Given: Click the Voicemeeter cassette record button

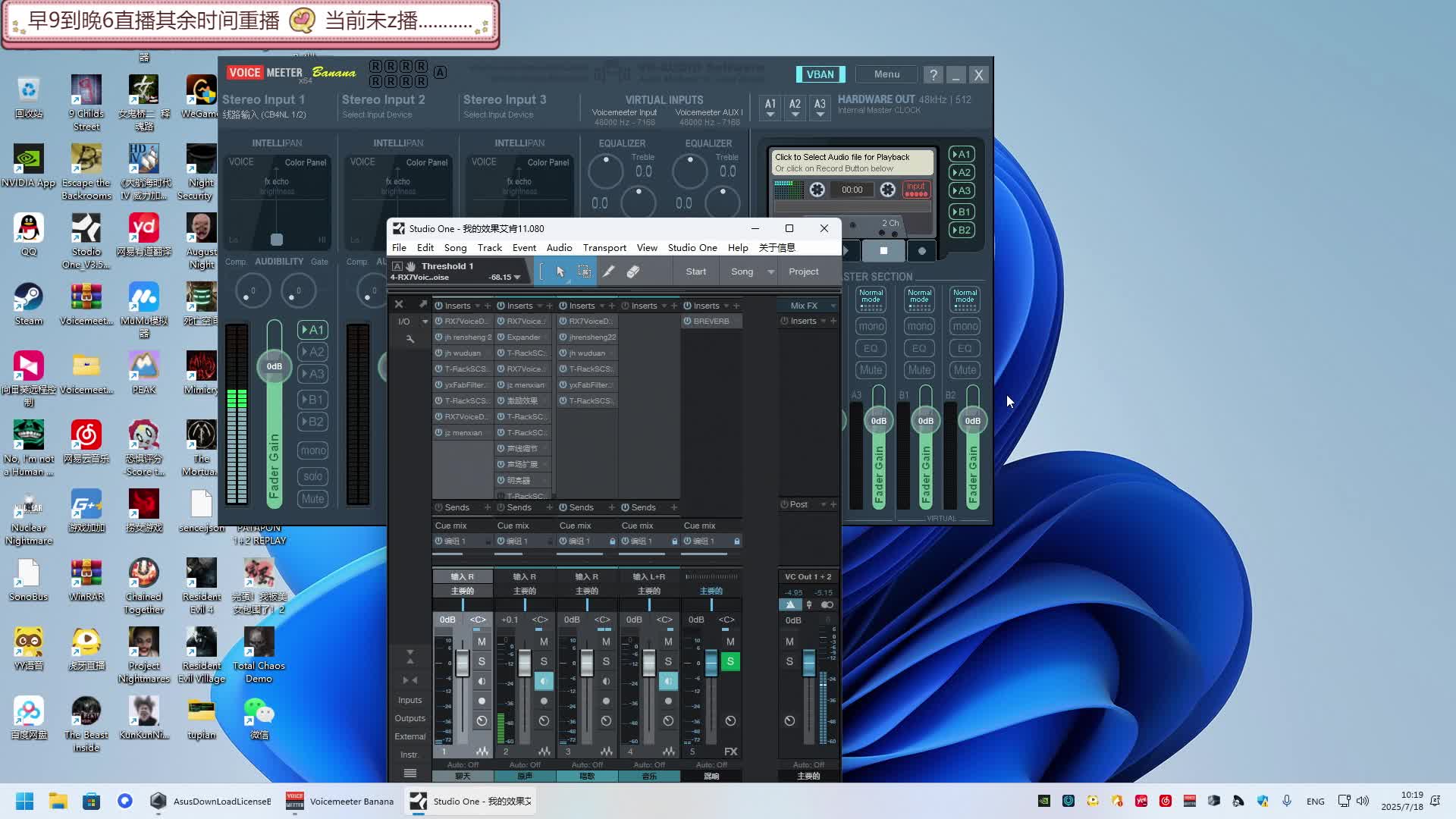Looking at the screenshot, I should (x=922, y=251).
